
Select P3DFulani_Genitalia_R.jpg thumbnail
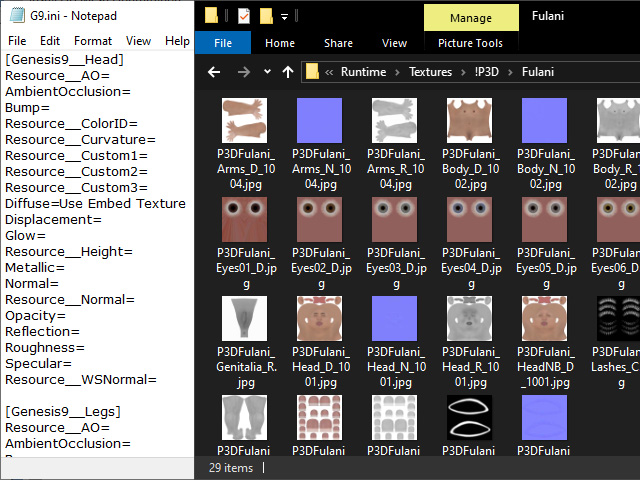[x=244, y=318]
